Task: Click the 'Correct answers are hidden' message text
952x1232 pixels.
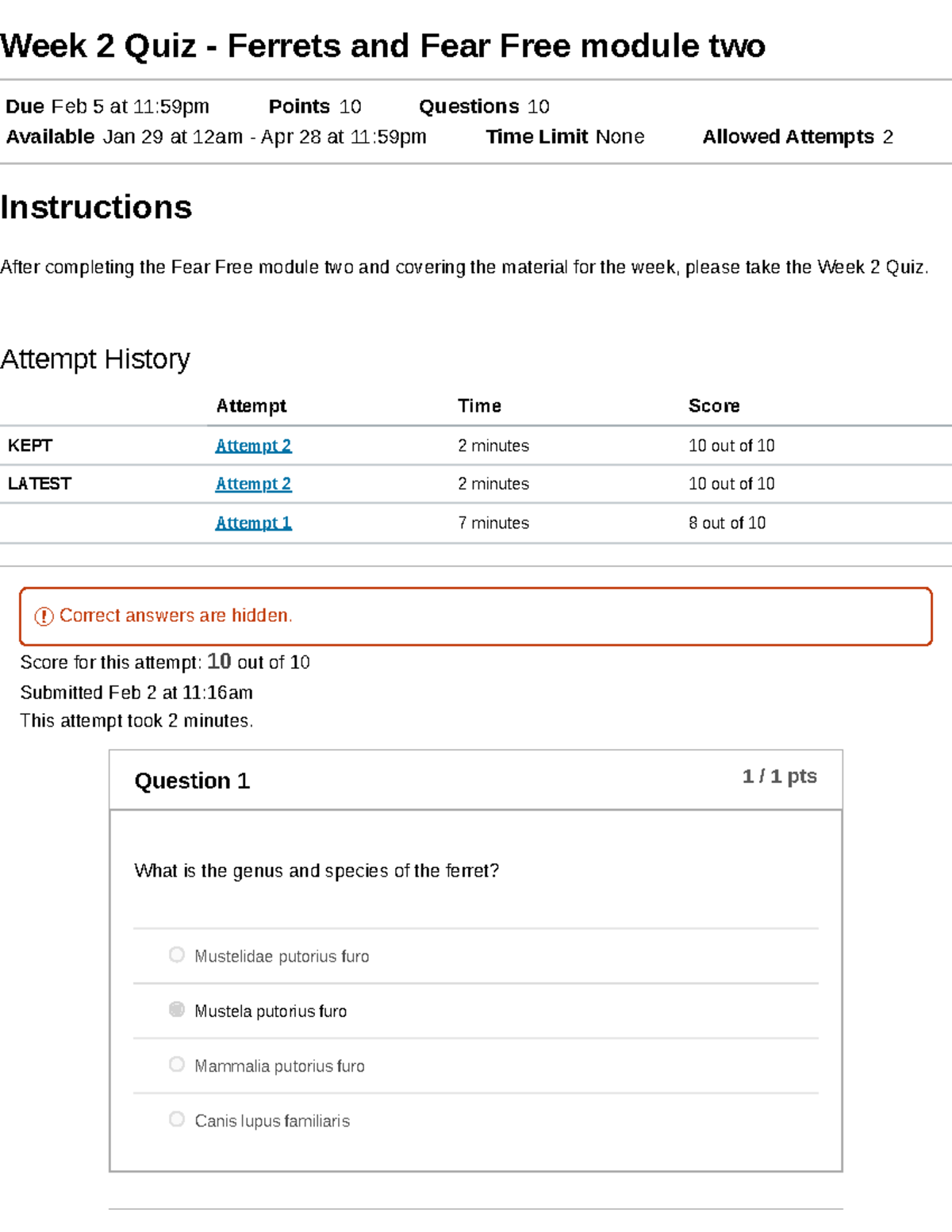Action: (176, 616)
